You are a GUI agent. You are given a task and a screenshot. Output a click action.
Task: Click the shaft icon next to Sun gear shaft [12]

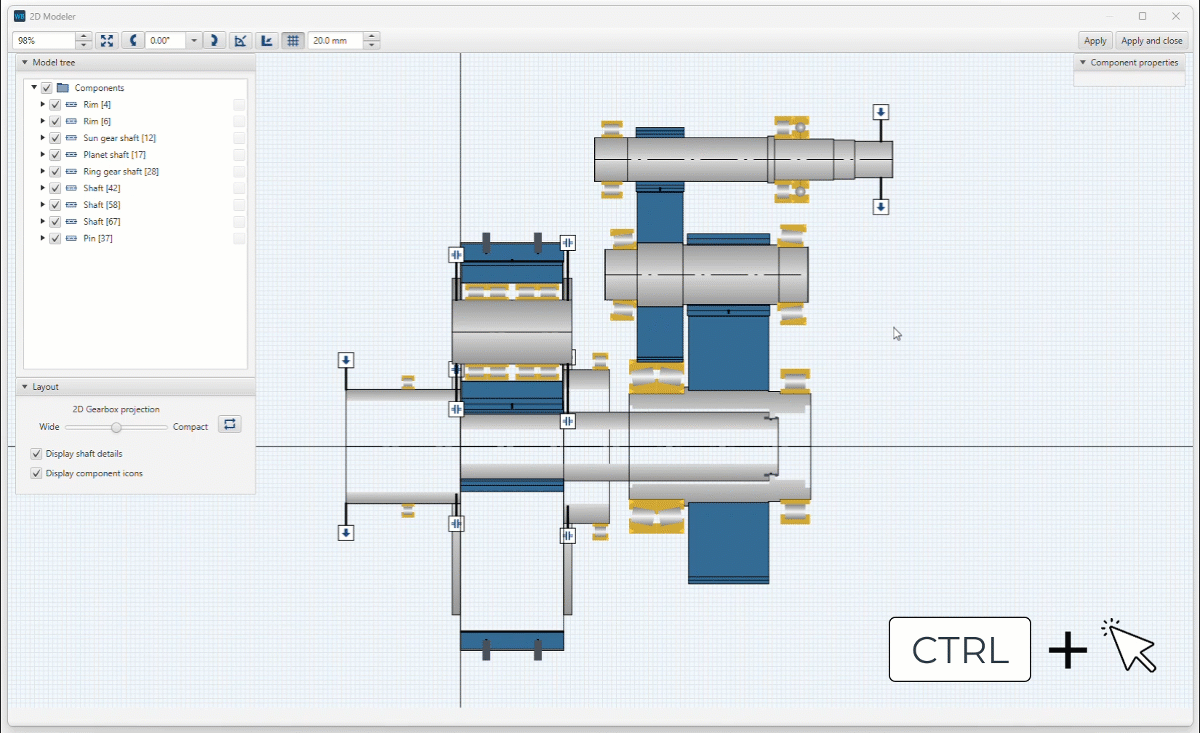tap(71, 138)
